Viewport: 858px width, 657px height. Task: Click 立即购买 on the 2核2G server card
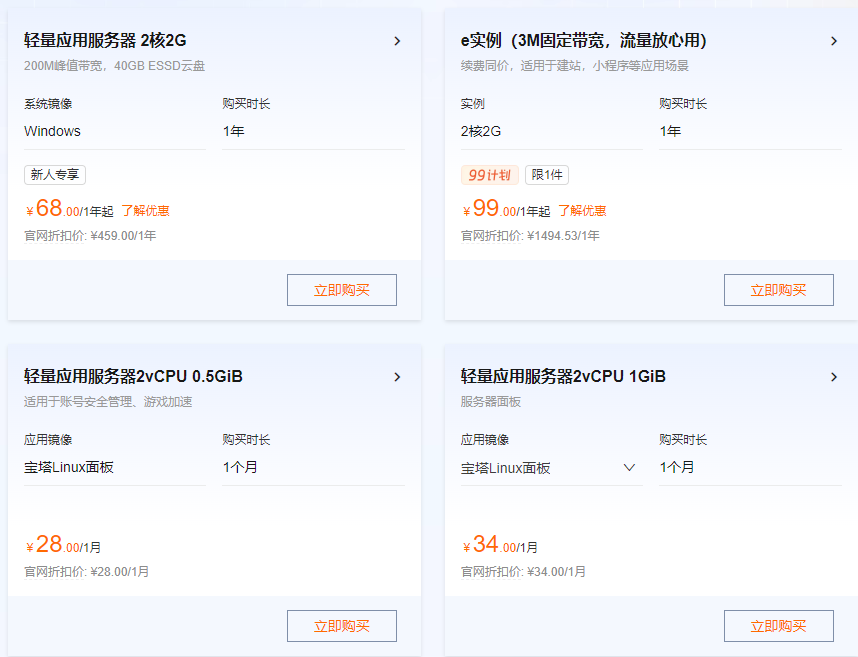[x=342, y=289]
